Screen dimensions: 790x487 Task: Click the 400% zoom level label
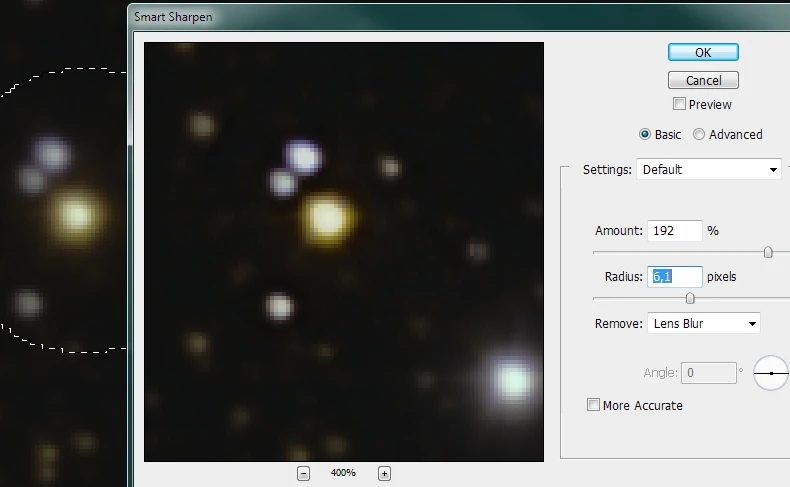[x=343, y=473]
